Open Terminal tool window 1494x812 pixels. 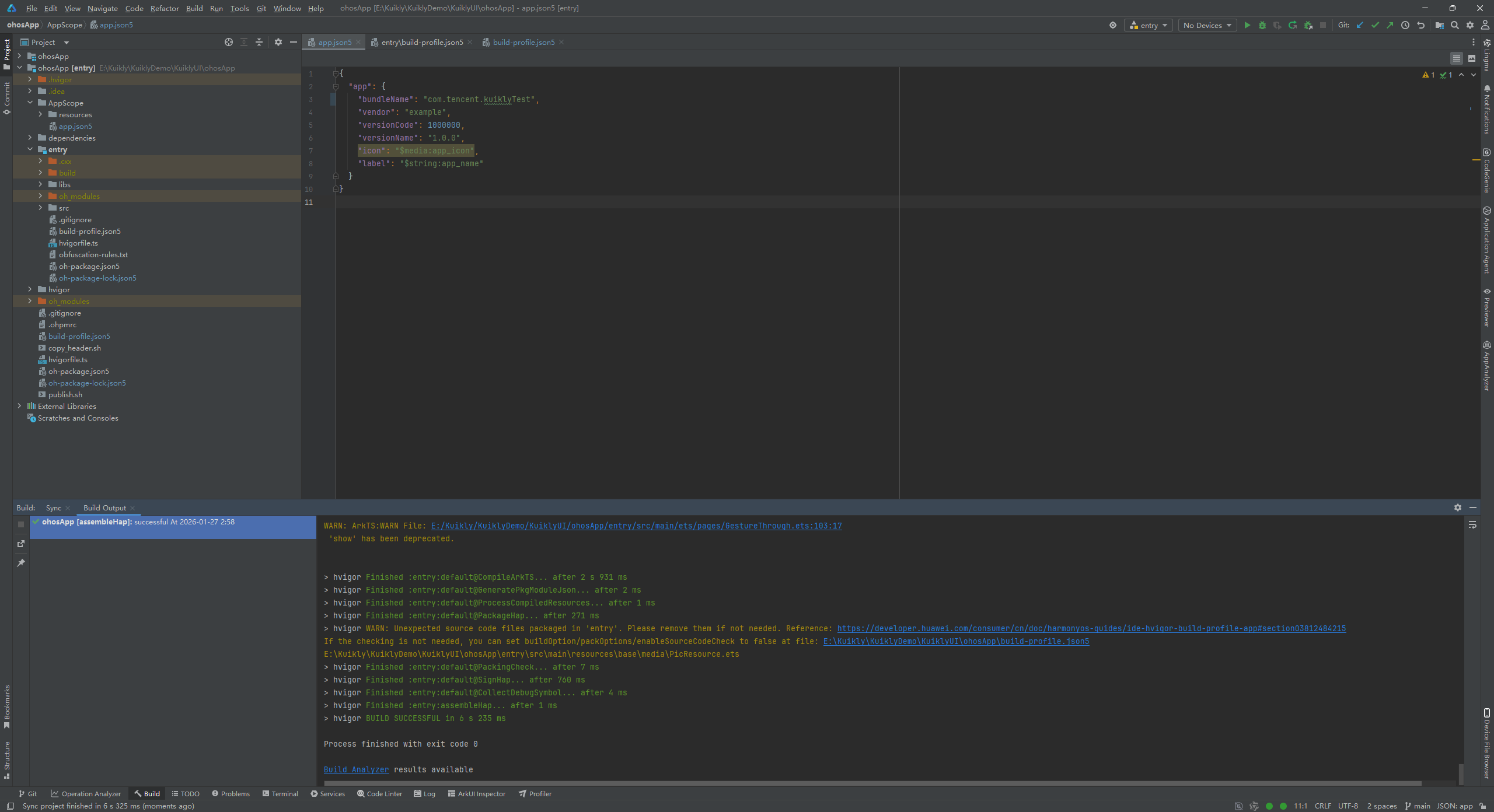(280, 793)
